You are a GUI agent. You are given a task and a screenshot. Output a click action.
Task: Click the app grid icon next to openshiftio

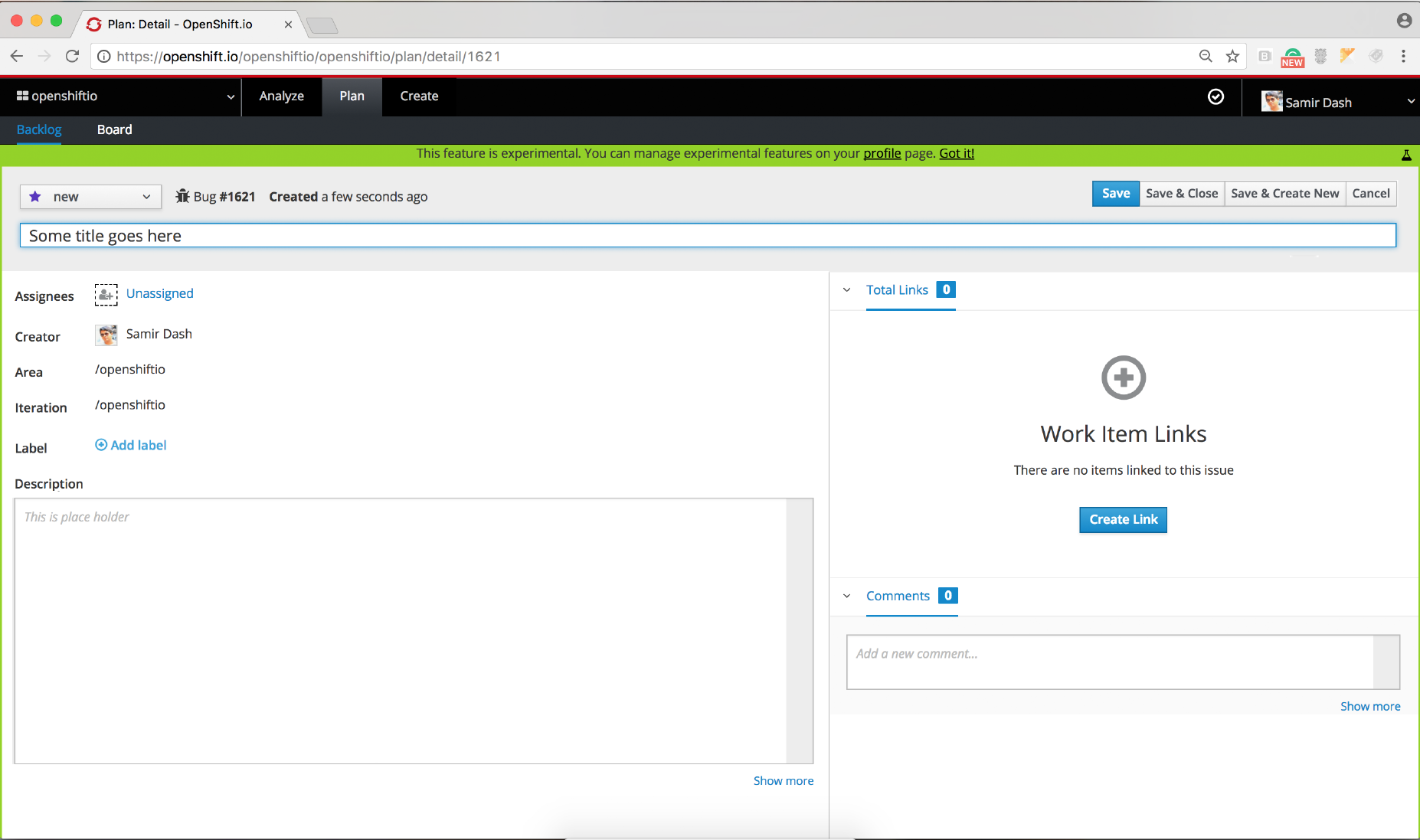click(x=21, y=96)
